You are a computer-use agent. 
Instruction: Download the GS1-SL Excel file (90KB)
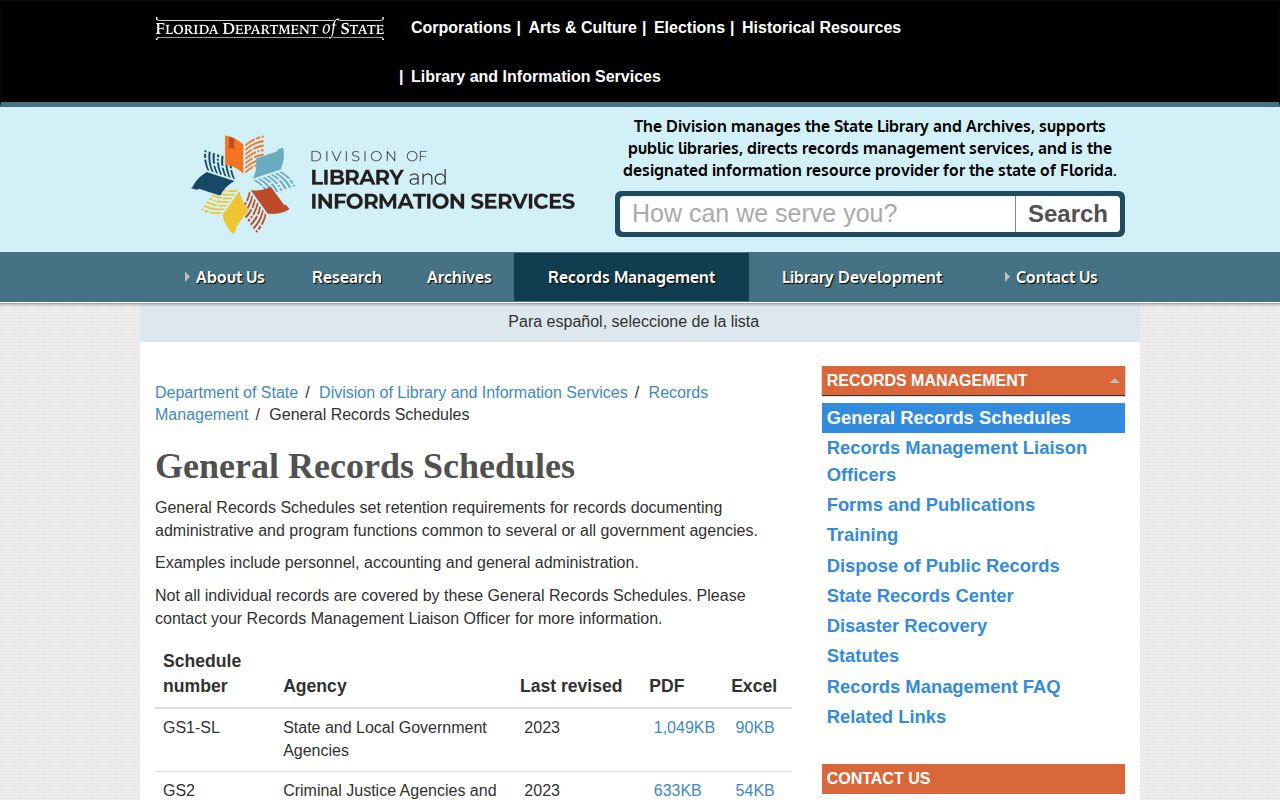(x=755, y=728)
